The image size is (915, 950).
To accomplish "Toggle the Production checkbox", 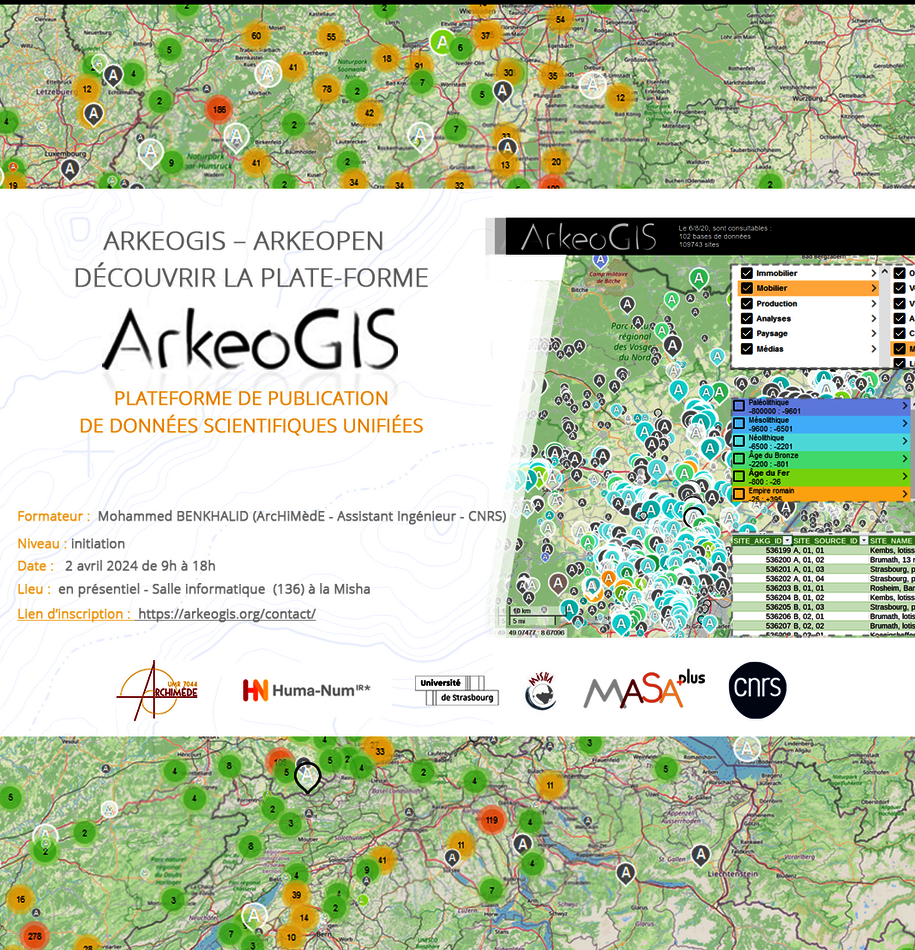I will 745,304.
